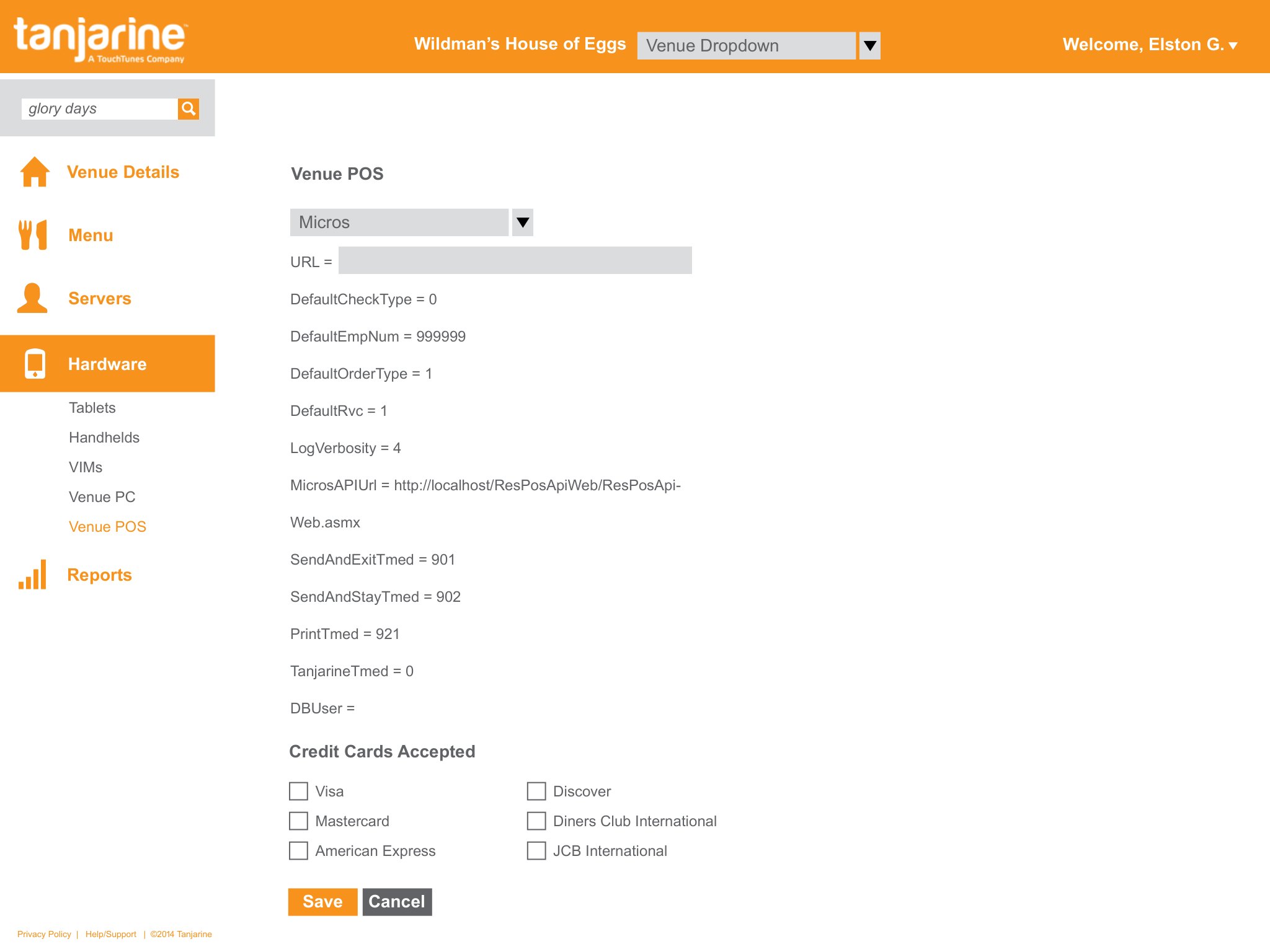
Task: Click the glory days search field
Action: (99, 108)
